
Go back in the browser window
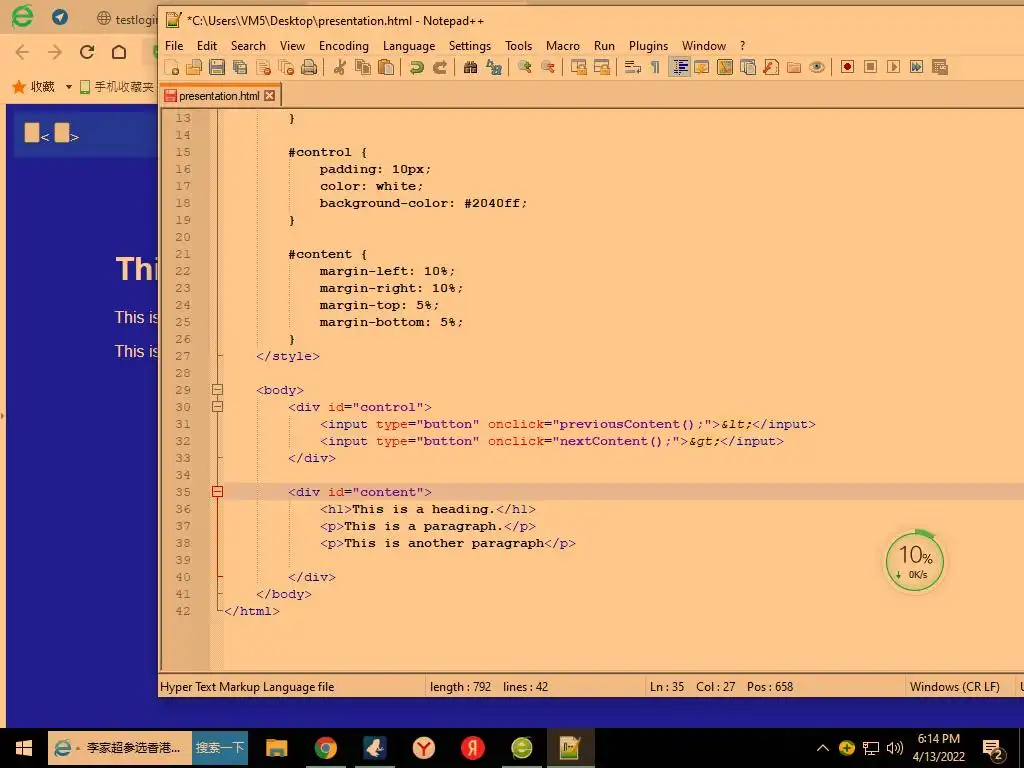coord(22,52)
